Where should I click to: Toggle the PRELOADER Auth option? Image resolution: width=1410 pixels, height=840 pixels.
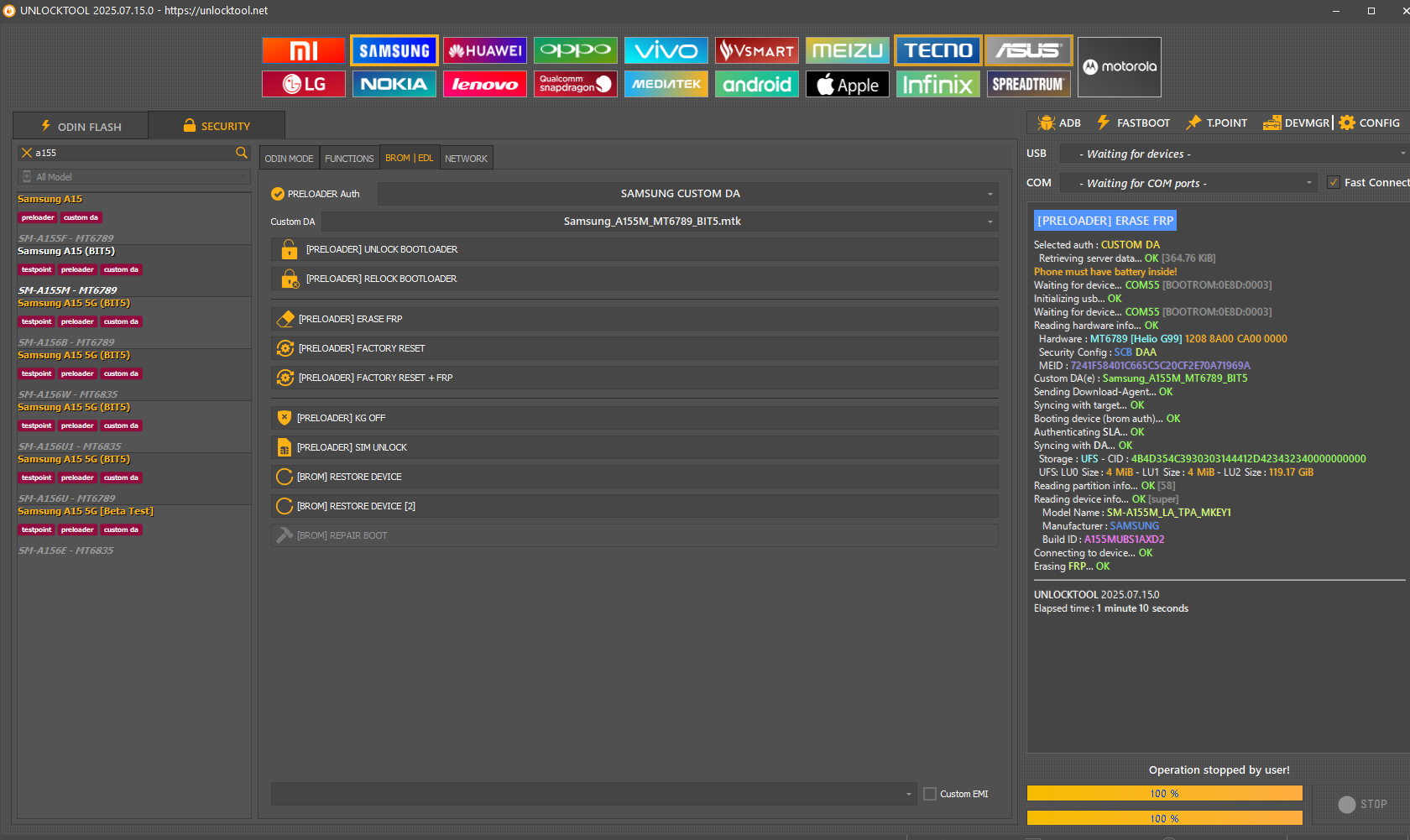(x=316, y=194)
